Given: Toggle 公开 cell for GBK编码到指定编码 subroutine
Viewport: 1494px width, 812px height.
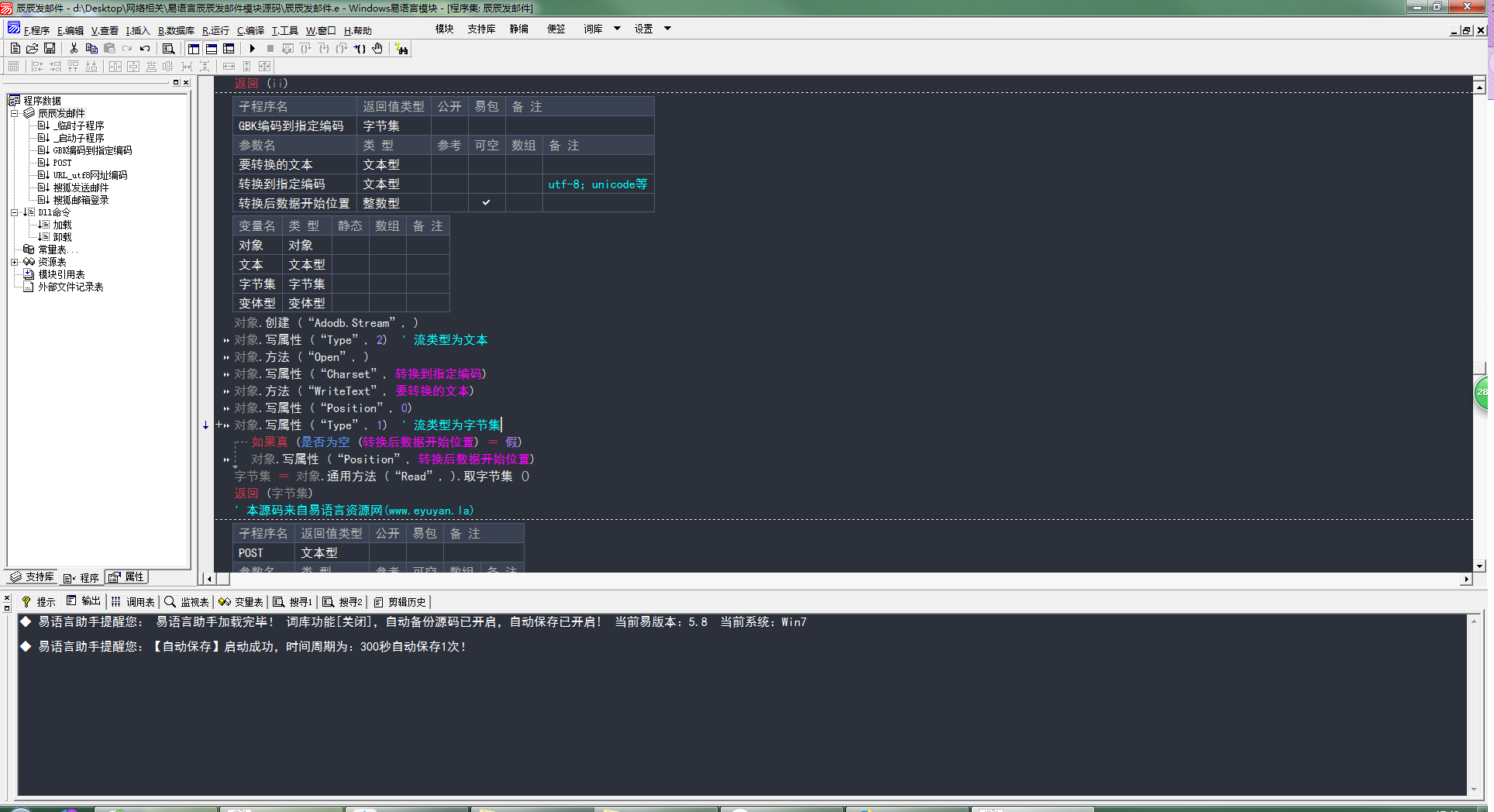Looking at the screenshot, I should point(449,126).
